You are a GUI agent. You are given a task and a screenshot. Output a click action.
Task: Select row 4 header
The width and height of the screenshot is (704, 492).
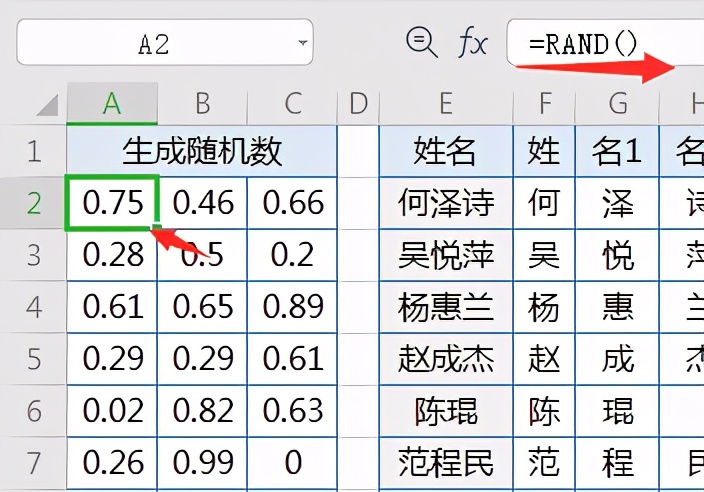[x=33, y=307]
